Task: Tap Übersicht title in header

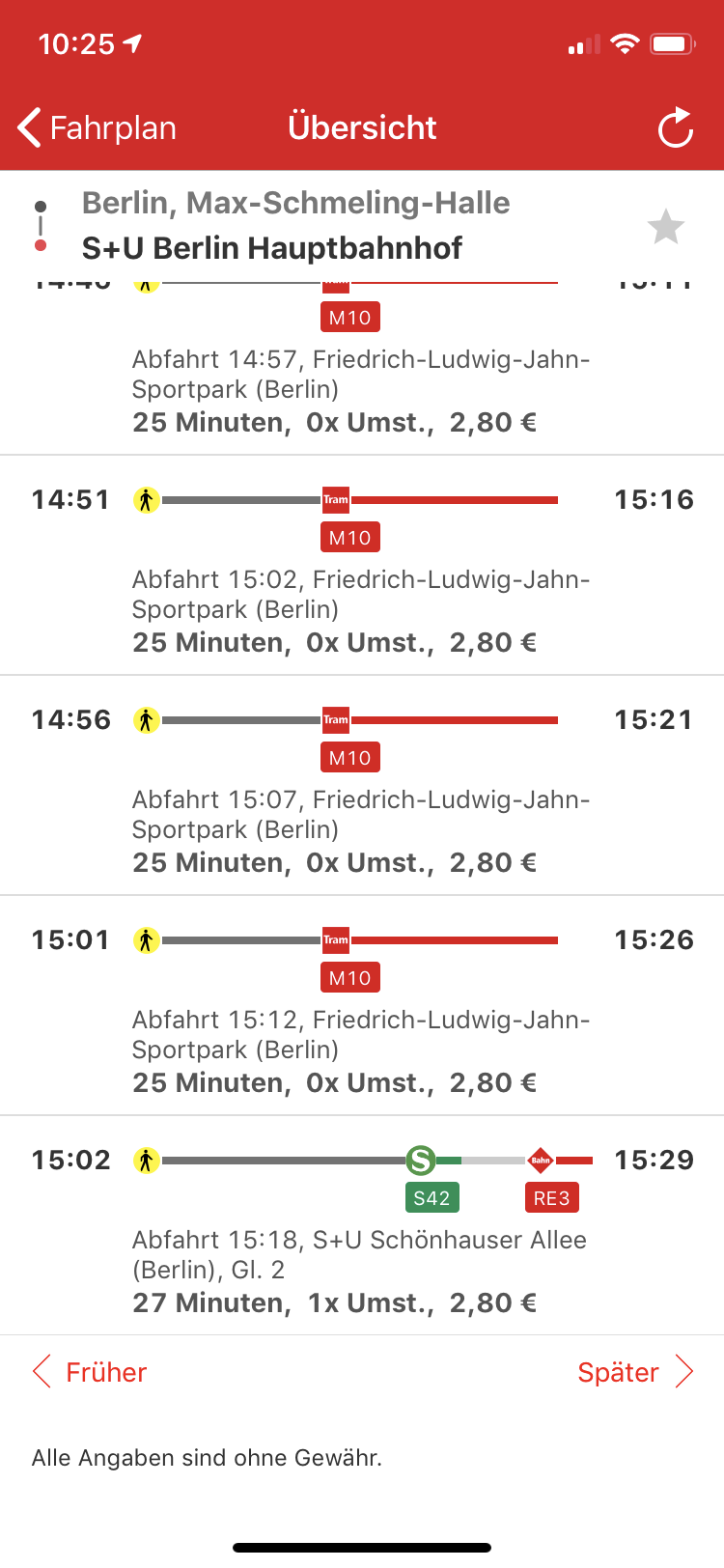Action: [x=362, y=127]
